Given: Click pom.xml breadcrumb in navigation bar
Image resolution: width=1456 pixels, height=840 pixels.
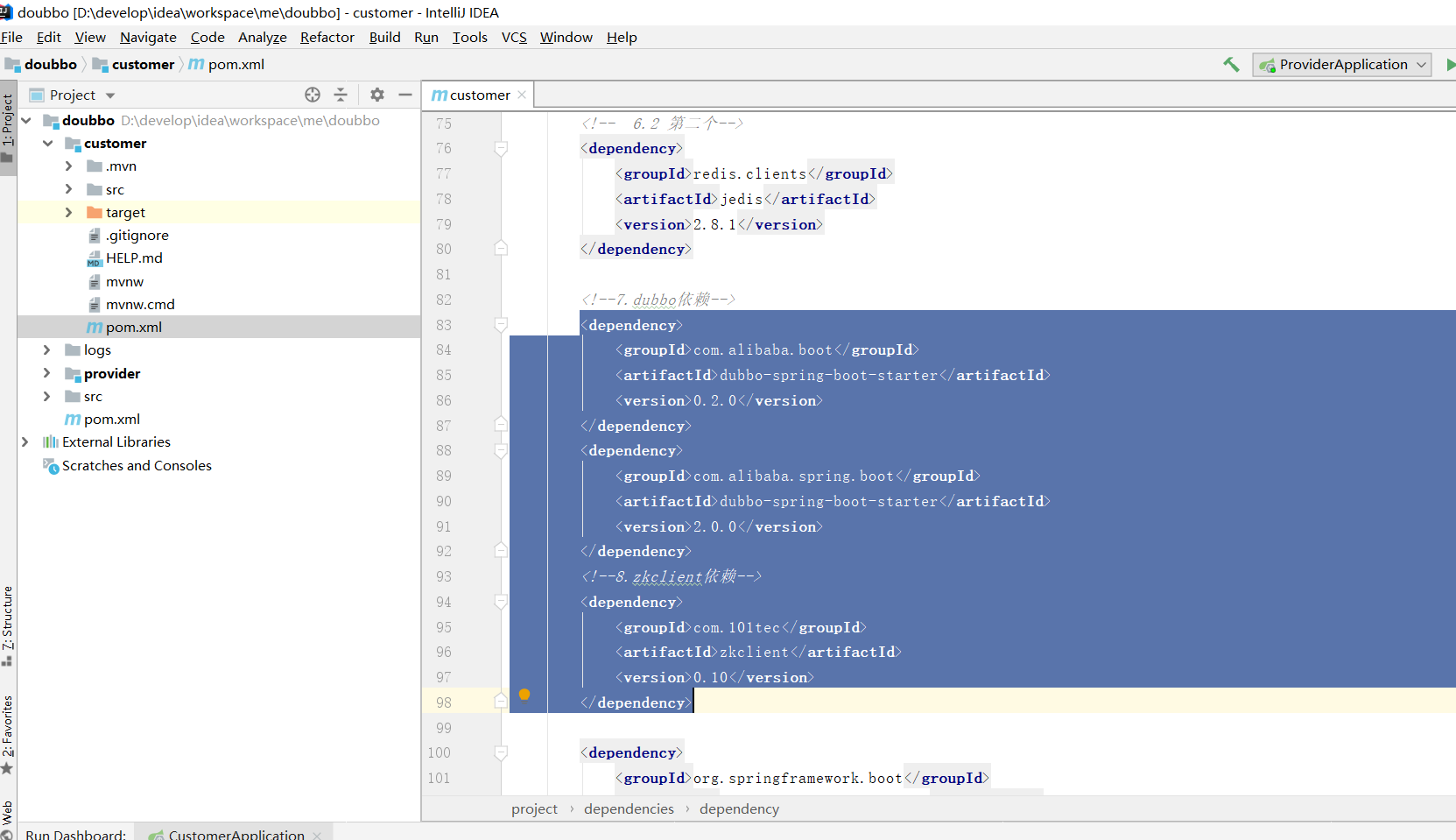Looking at the screenshot, I should coord(227,65).
